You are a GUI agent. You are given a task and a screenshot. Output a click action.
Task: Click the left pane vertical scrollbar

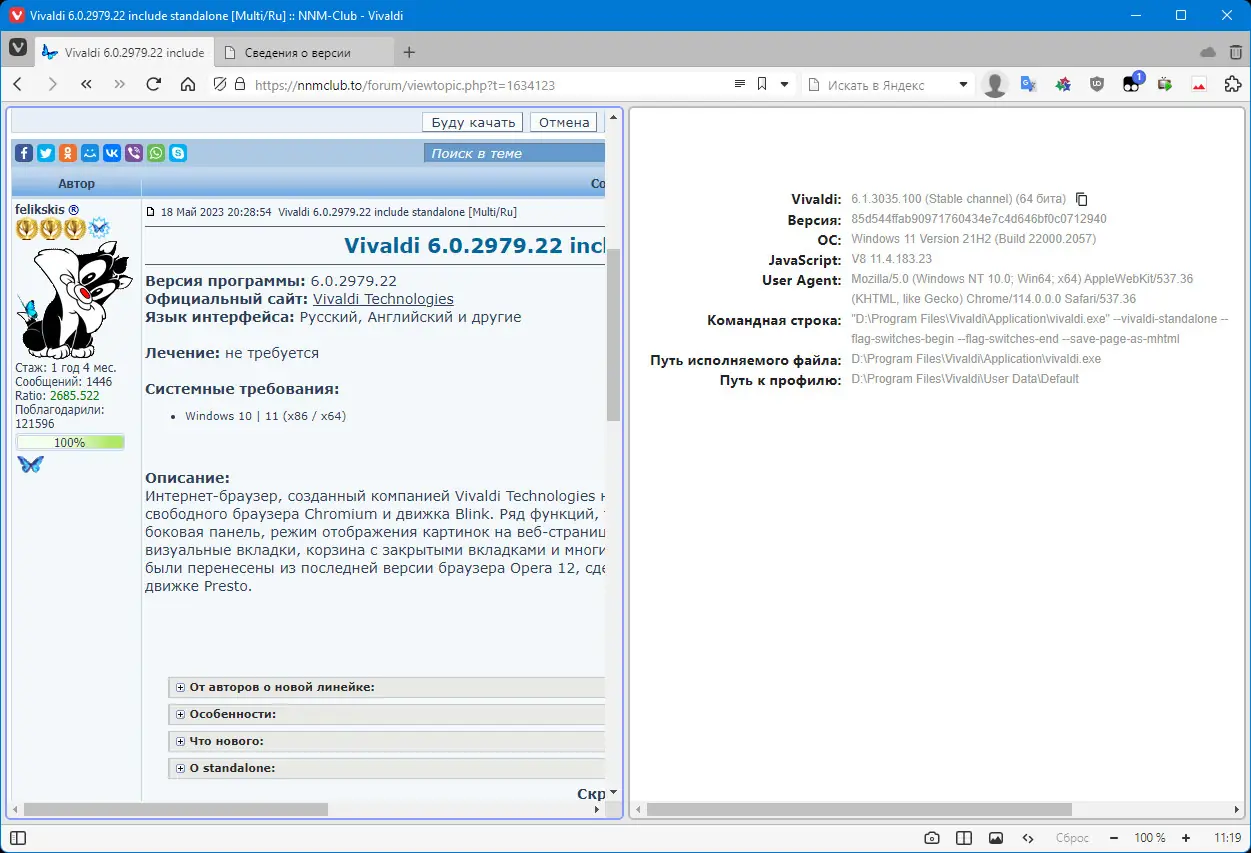click(614, 335)
